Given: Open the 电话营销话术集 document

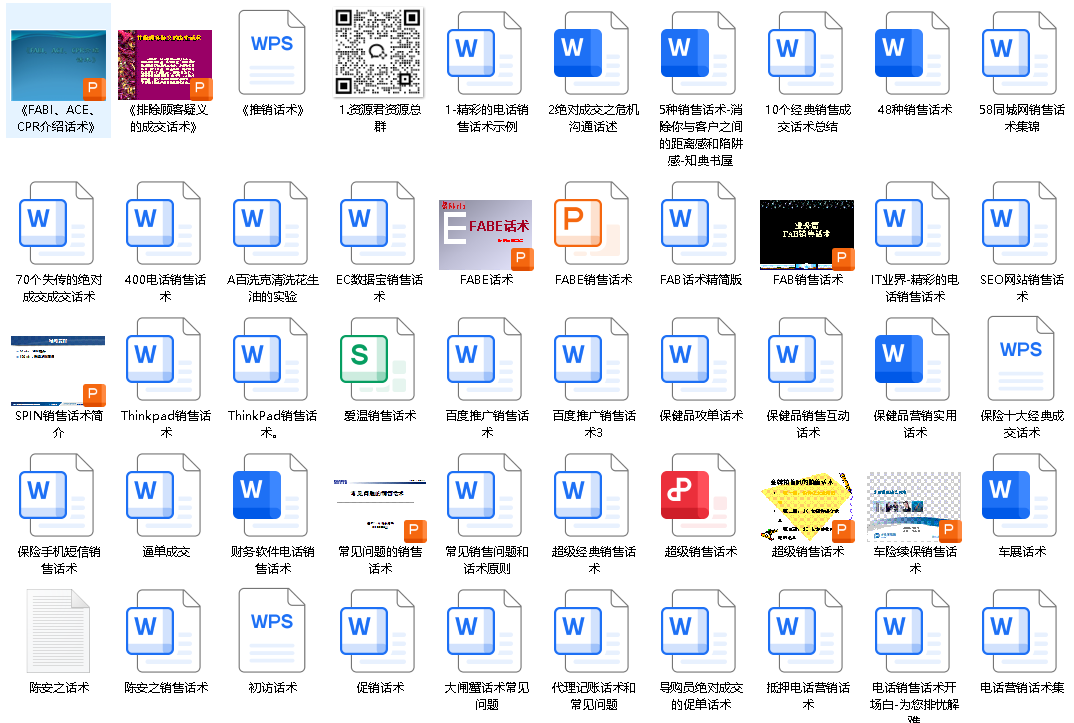Looking at the screenshot, I should (x=1020, y=631).
